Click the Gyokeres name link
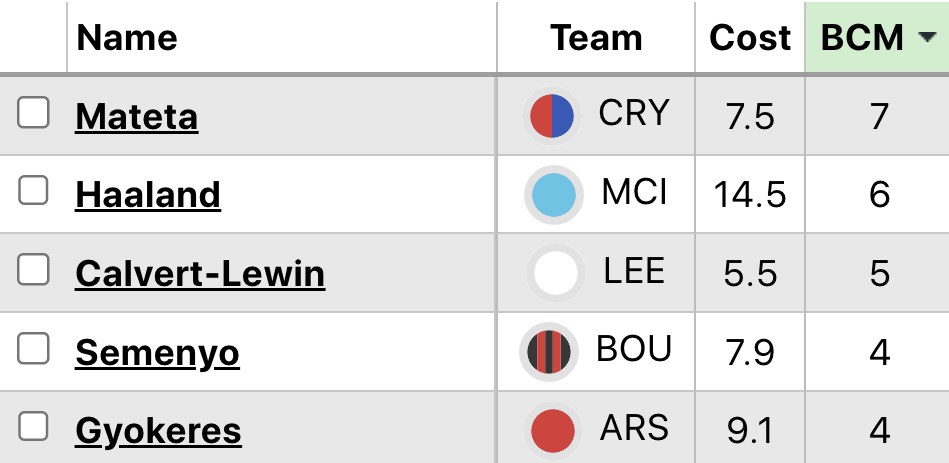 coord(158,431)
